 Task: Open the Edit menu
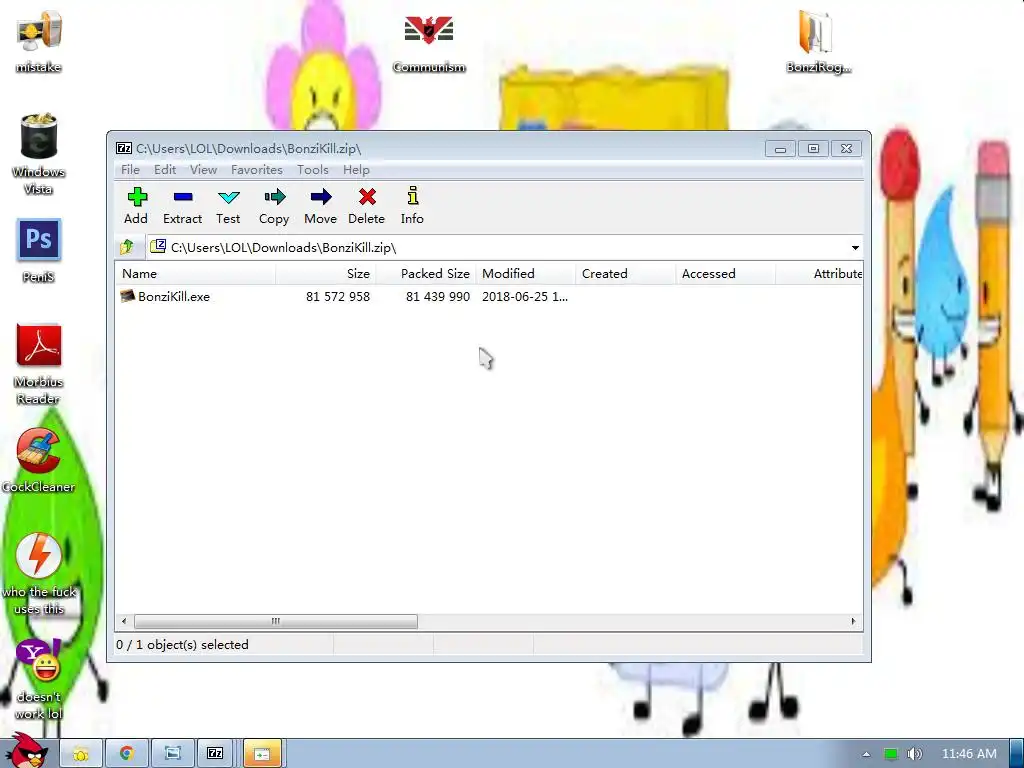pos(165,170)
